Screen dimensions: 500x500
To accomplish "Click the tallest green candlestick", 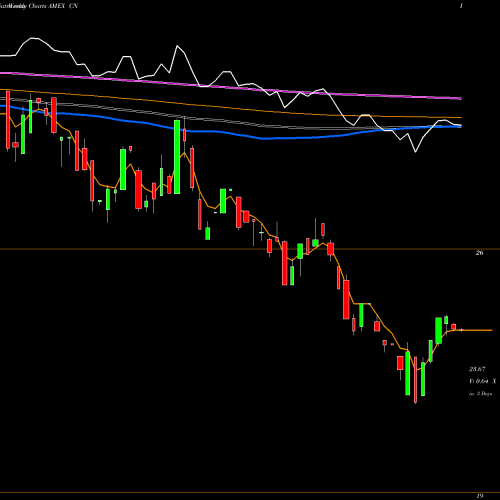I will [x=177, y=157].
